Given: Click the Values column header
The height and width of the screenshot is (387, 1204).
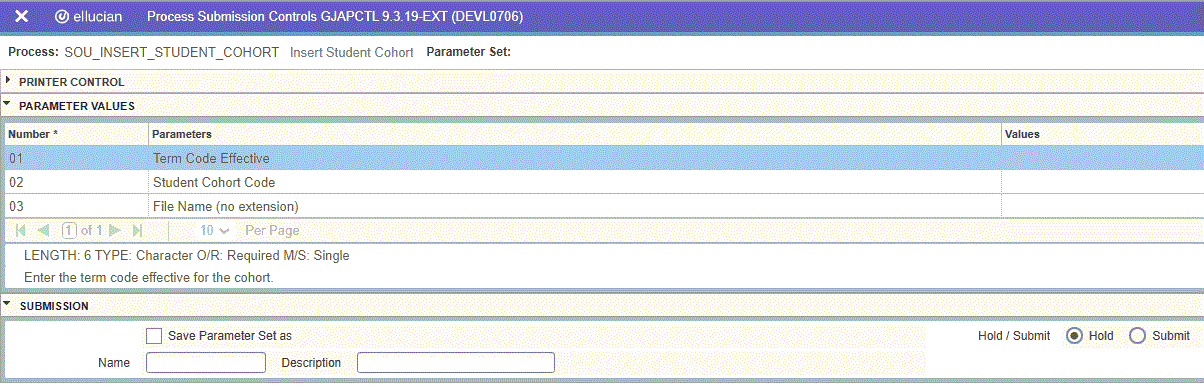Looking at the screenshot, I should click(1102, 134).
